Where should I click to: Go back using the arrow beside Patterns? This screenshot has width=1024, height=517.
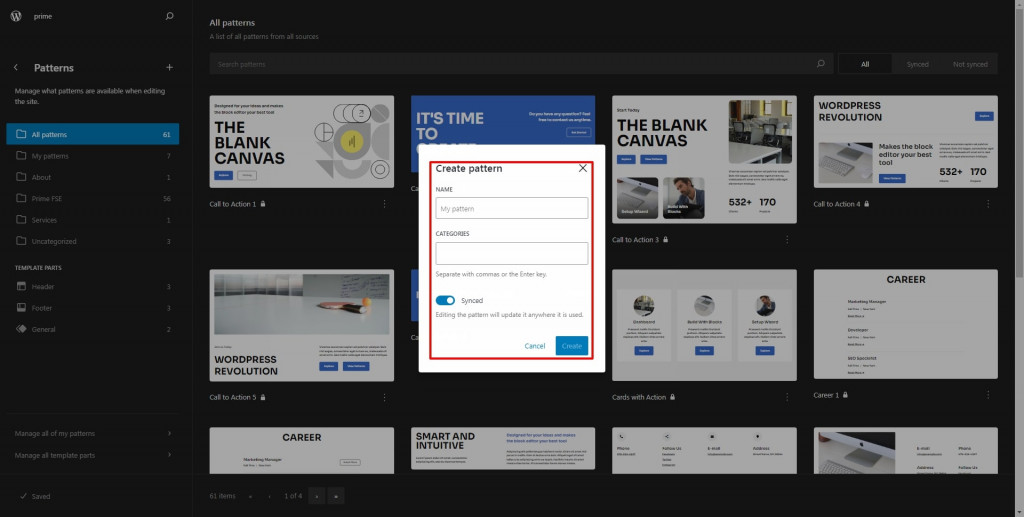coord(16,67)
